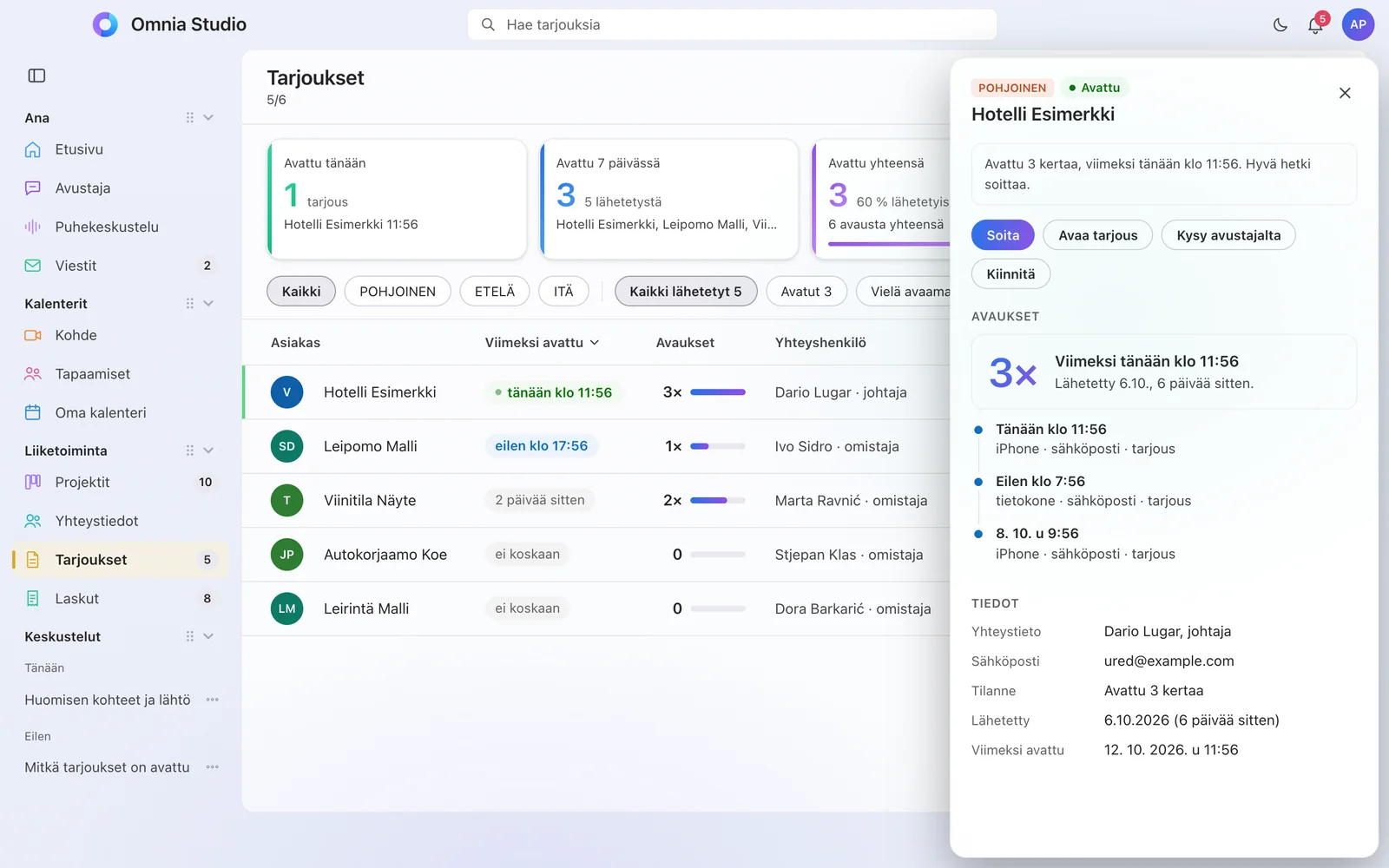Screen dimensions: 1389x868
Task: Open the Avattu tänään summary card
Action: [x=397, y=200]
